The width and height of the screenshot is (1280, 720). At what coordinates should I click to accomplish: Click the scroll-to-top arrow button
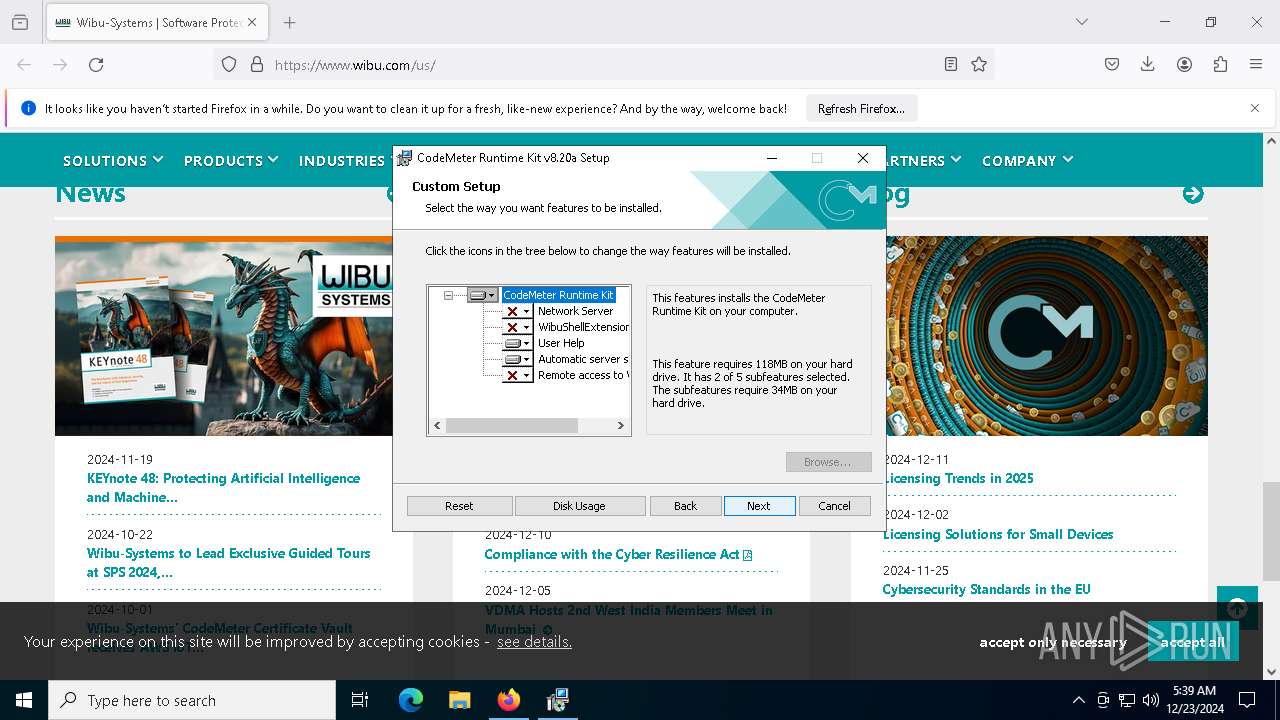[1237, 608]
